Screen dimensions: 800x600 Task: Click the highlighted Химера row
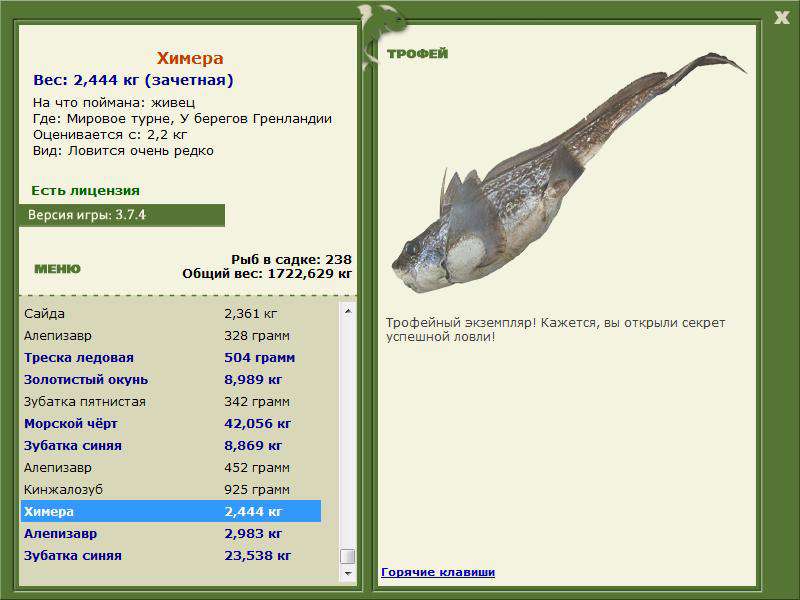pyautogui.click(x=171, y=511)
